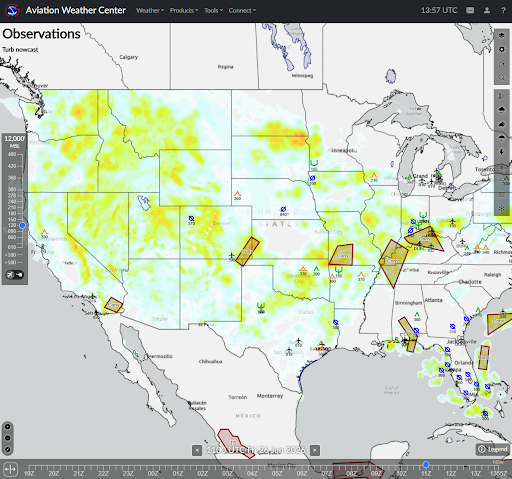Screen dimensions: 512x479
Task: Step to the previous time frame
Action: pos(197,451)
